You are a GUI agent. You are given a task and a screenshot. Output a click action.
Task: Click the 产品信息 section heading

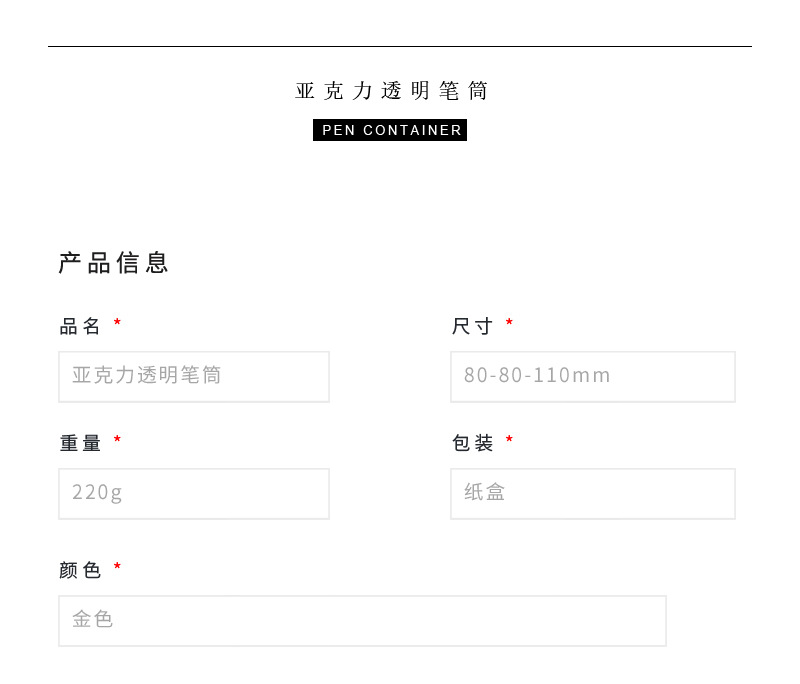(x=114, y=263)
